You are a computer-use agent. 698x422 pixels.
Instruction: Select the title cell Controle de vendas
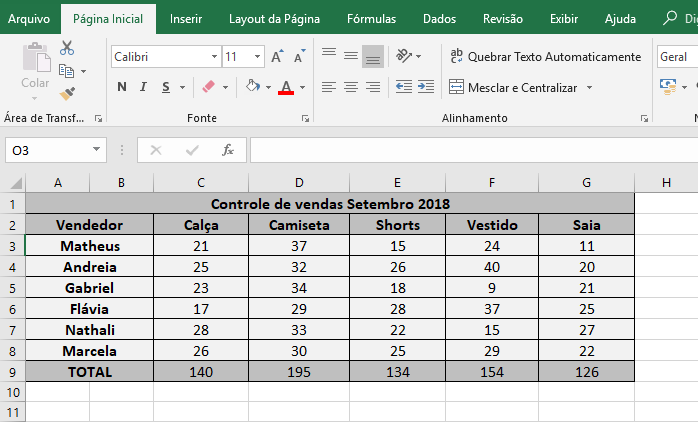[330, 203]
